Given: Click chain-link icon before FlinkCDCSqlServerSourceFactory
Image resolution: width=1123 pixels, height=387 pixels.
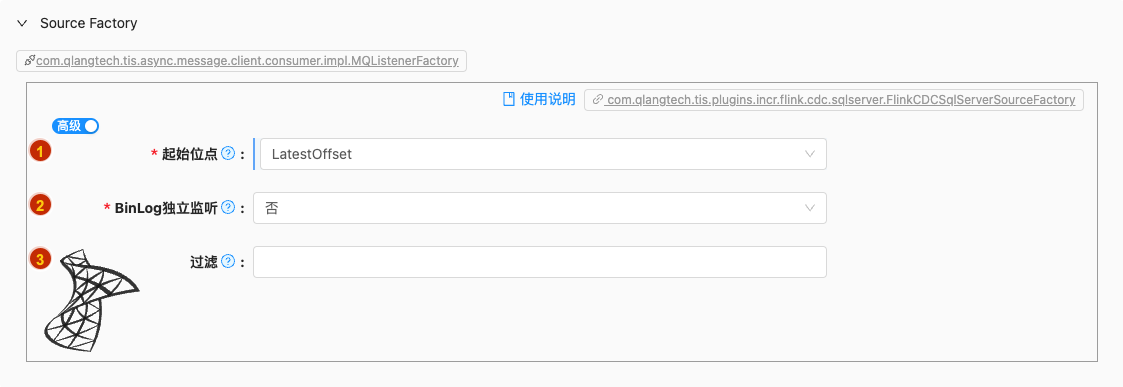Looking at the screenshot, I should 598,100.
